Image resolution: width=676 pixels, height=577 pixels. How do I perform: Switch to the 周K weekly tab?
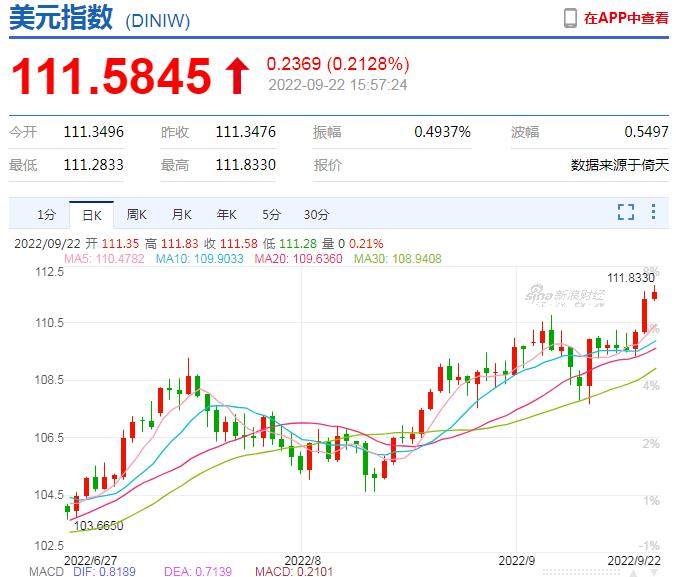[136, 214]
